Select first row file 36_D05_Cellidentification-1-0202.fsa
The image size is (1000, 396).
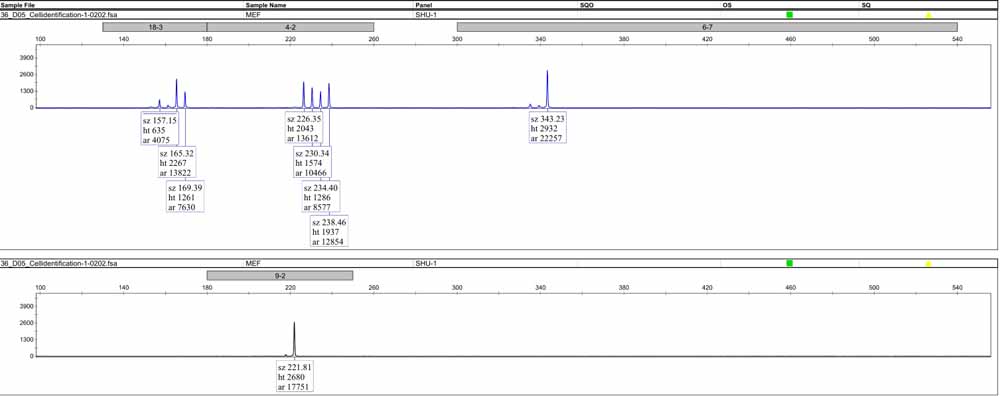59,14
